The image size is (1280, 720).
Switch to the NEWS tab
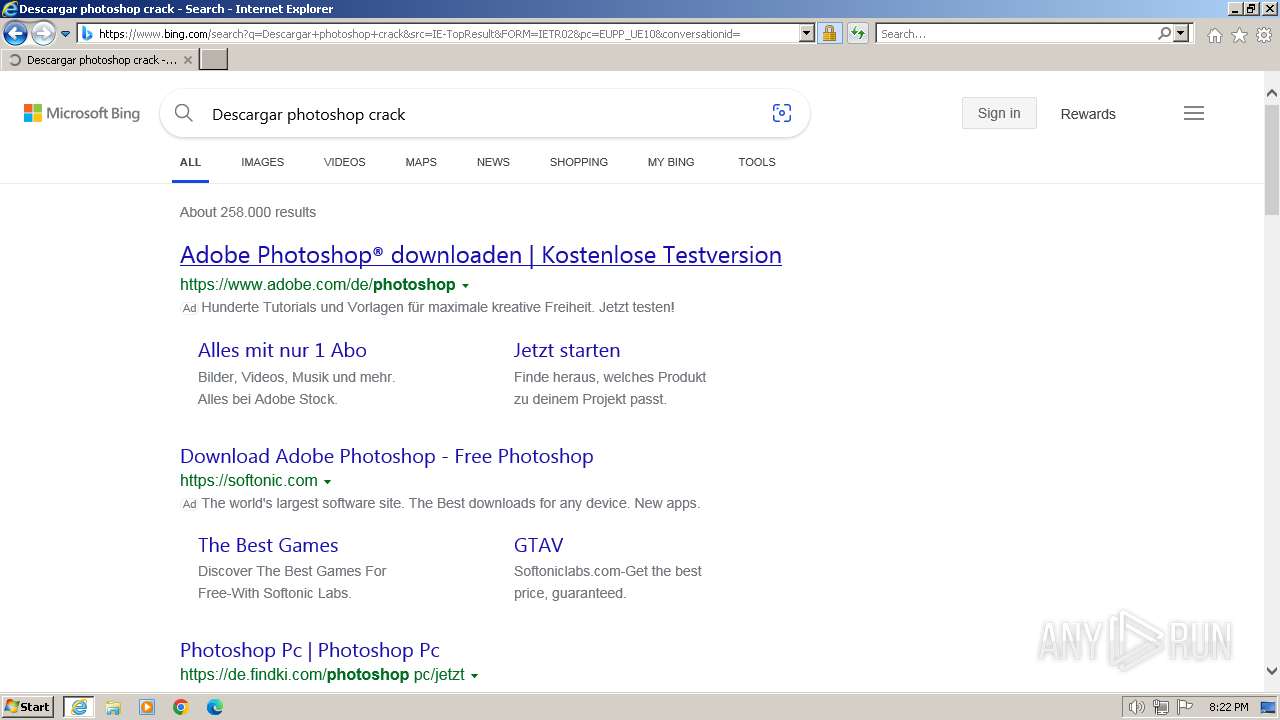click(493, 162)
